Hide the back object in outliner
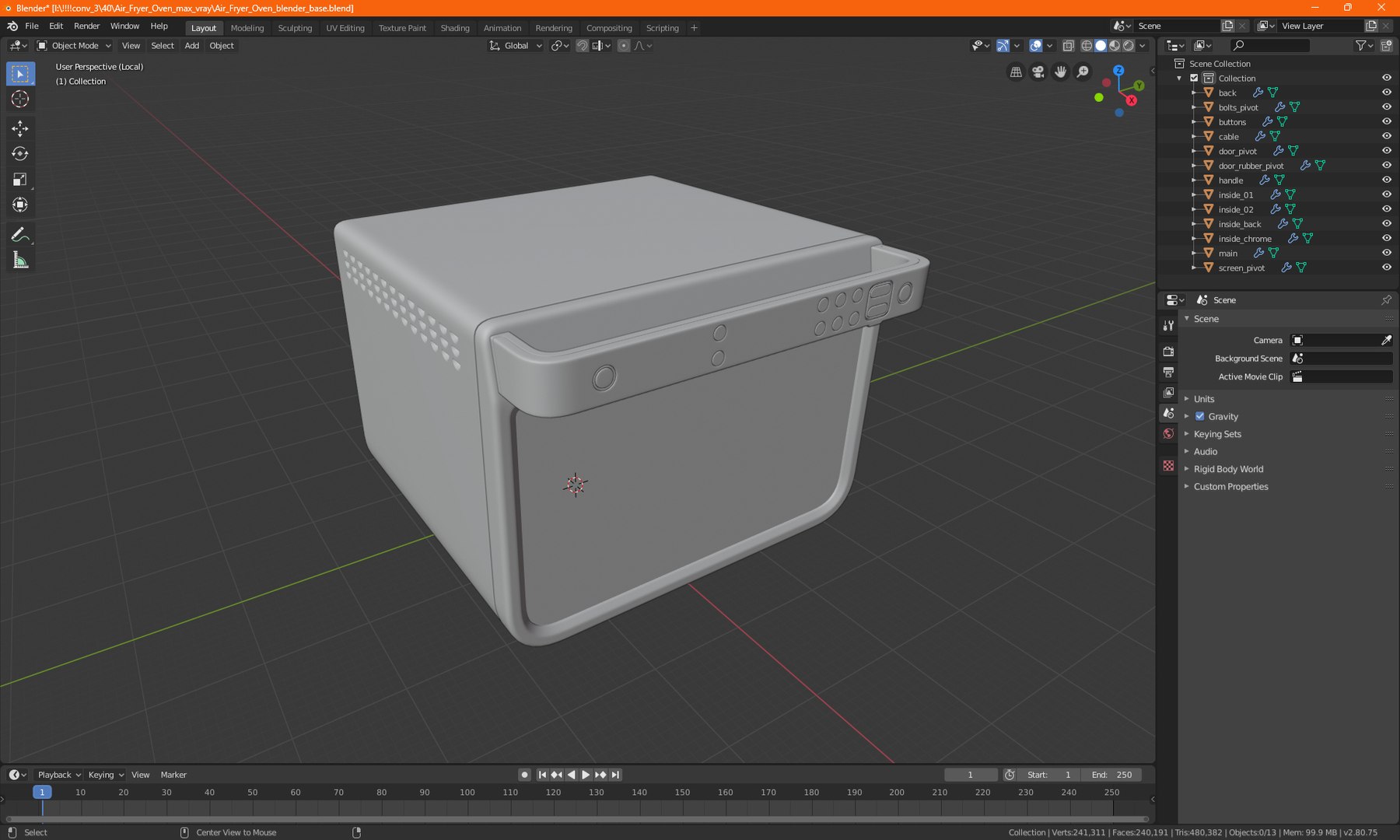1400x840 pixels. pyautogui.click(x=1386, y=93)
